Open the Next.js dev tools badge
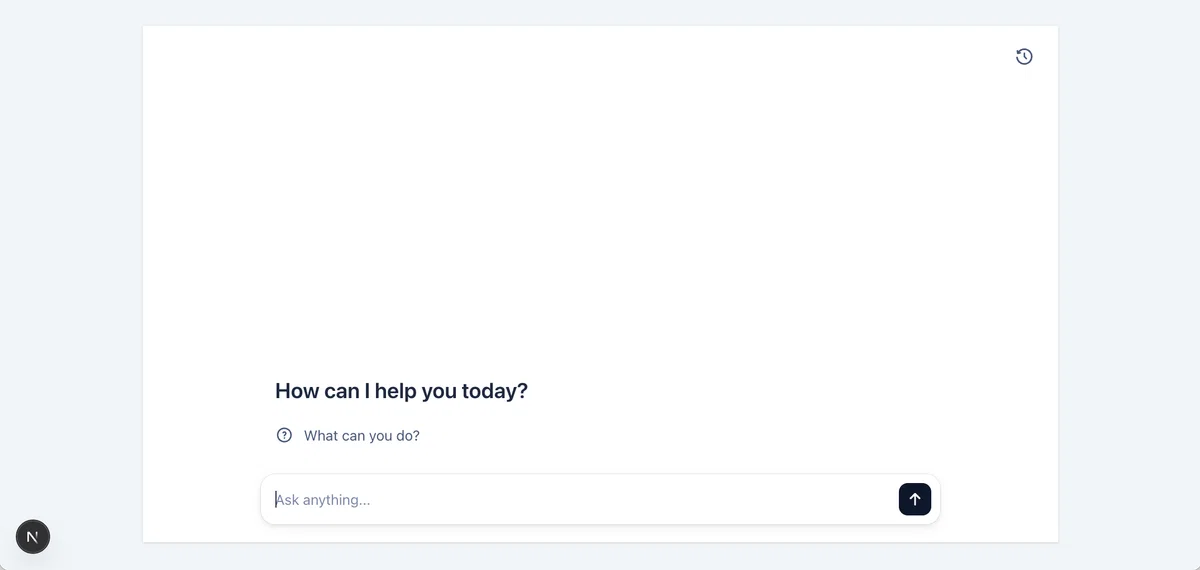 [x=33, y=537]
